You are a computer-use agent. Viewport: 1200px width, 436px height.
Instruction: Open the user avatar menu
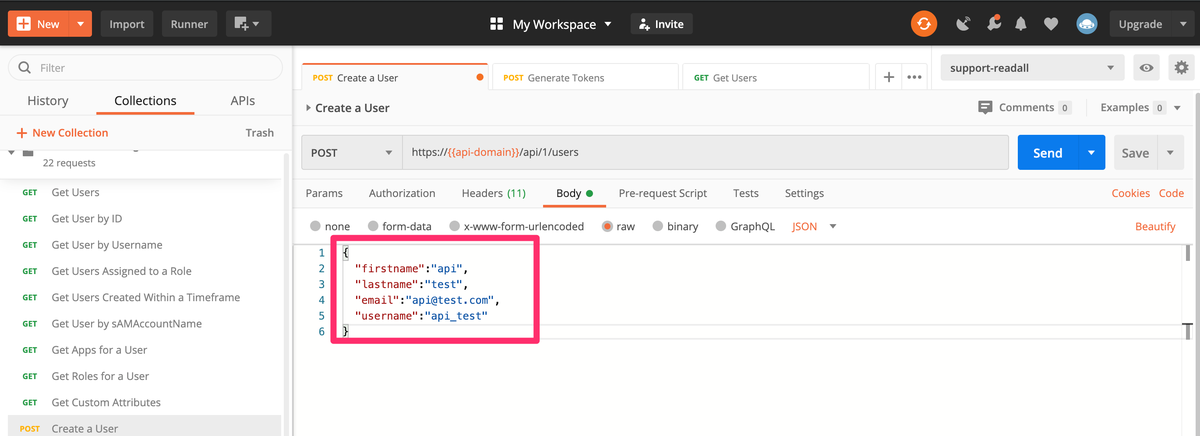1087,24
